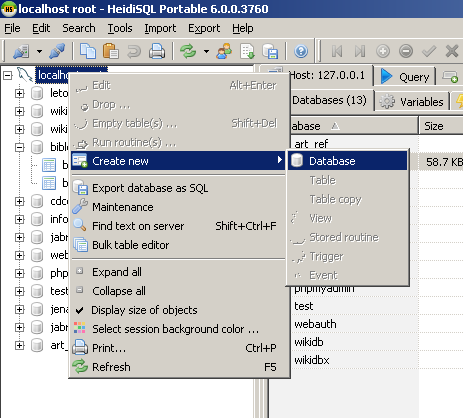The width and height of the screenshot is (463, 418).
Task: Choose Select session background color
Action: pos(177,329)
